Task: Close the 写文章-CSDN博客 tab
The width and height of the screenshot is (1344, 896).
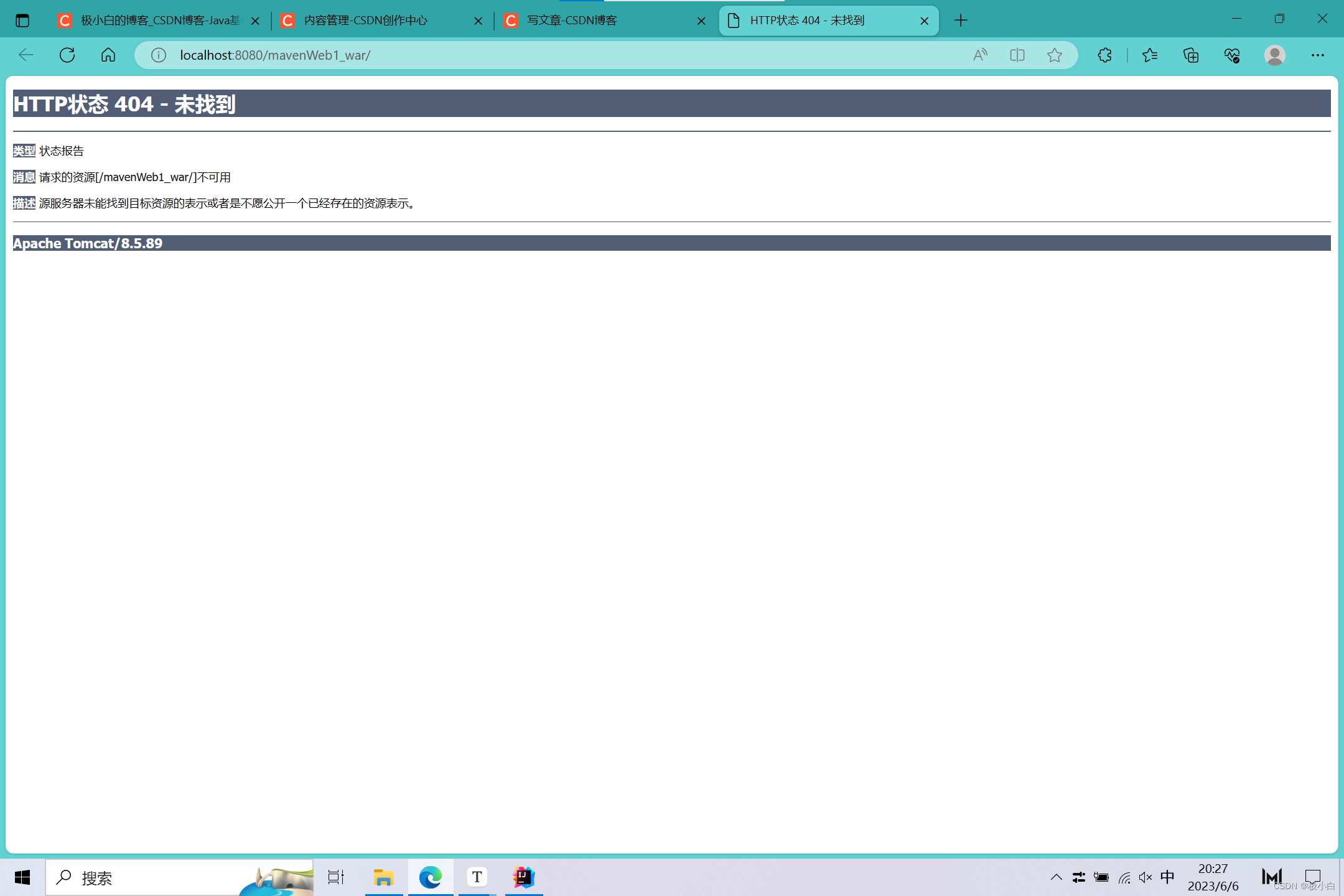Action: coord(701,21)
